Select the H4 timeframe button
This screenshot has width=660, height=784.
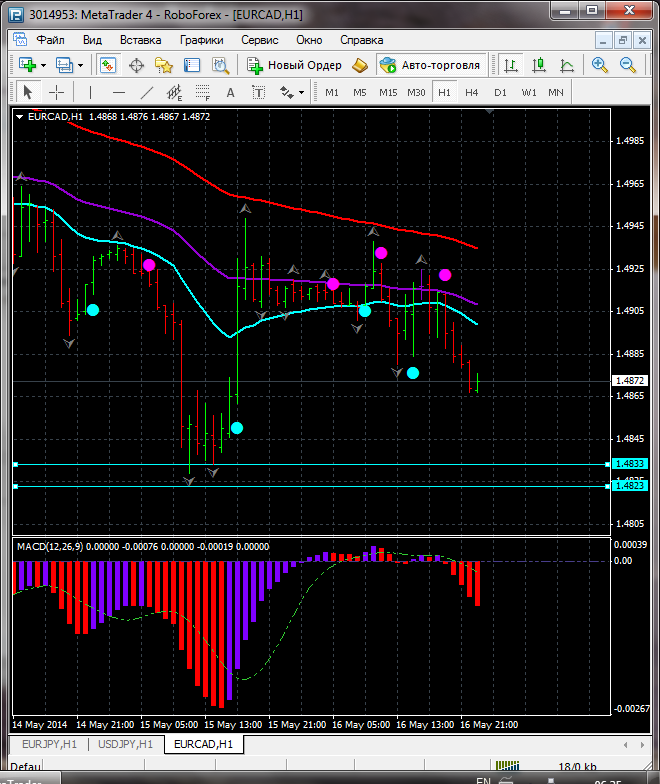[471, 92]
